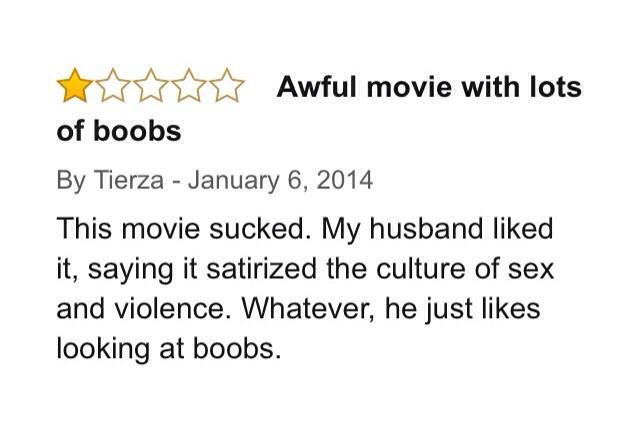Click the filled gold first star
The image size is (640, 444).
pyautogui.click(x=74, y=85)
